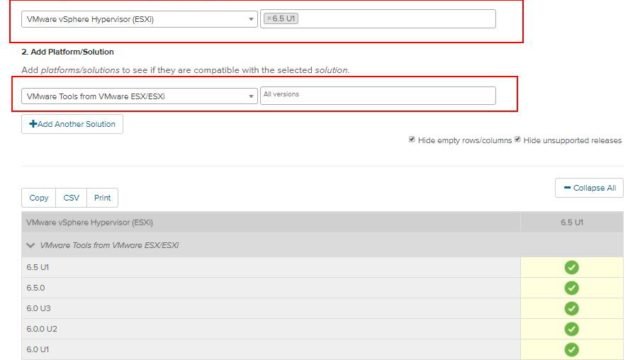Click the All versions input field

point(378,96)
